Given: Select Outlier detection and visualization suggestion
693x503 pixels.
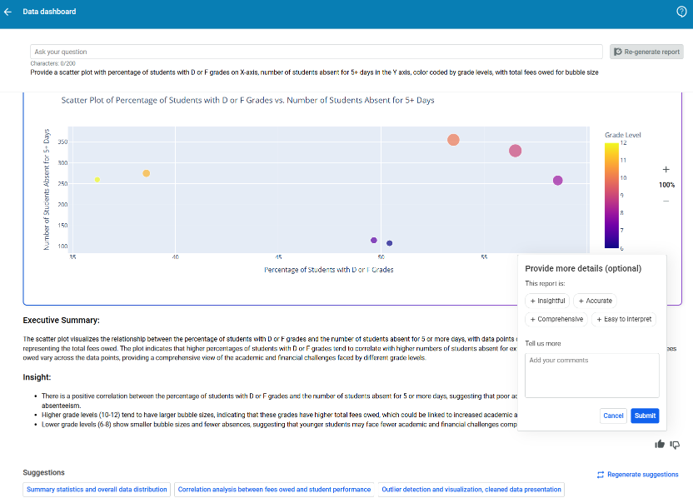Looking at the screenshot, I should [470, 490].
